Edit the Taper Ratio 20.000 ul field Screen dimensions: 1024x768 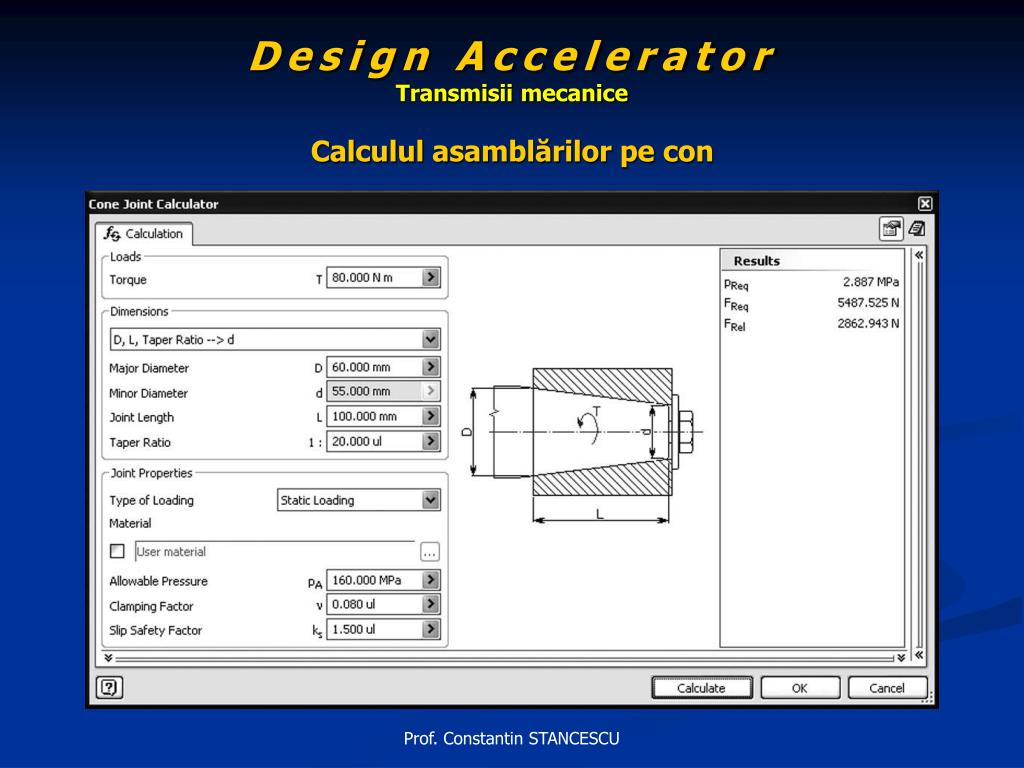coord(374,441)
